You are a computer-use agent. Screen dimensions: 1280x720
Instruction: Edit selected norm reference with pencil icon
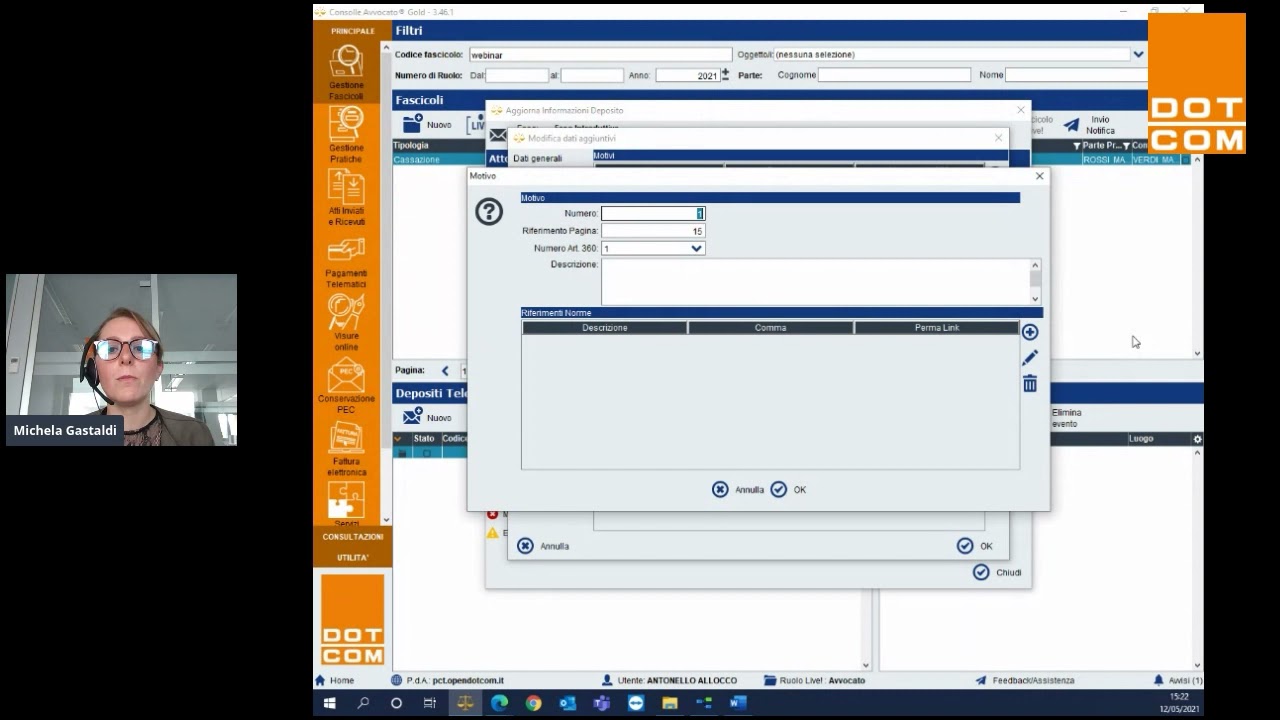pos(1030,357)
